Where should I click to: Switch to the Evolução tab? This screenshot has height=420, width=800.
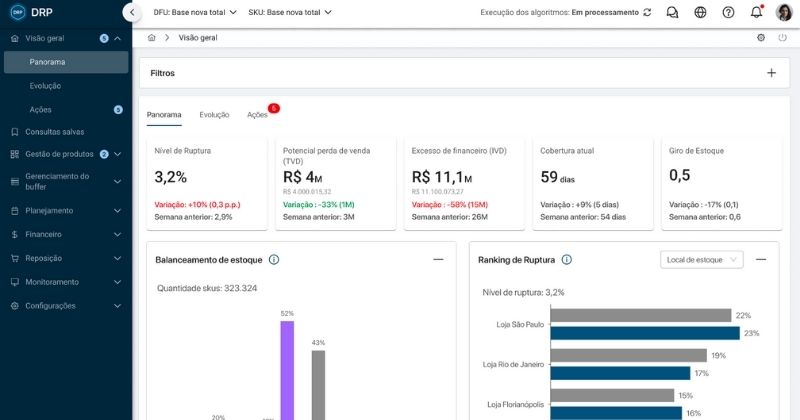tap(214, 115)
